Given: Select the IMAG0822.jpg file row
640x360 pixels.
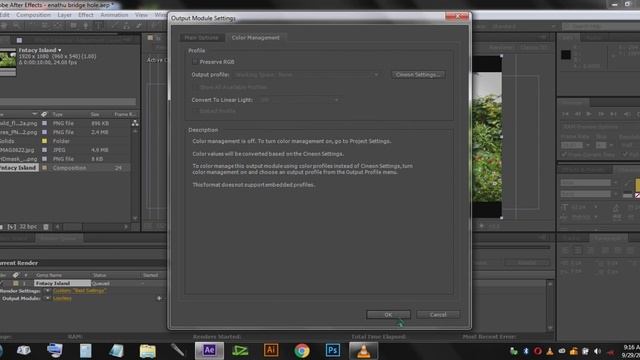Looking at the screenshot, I should 65,150.
